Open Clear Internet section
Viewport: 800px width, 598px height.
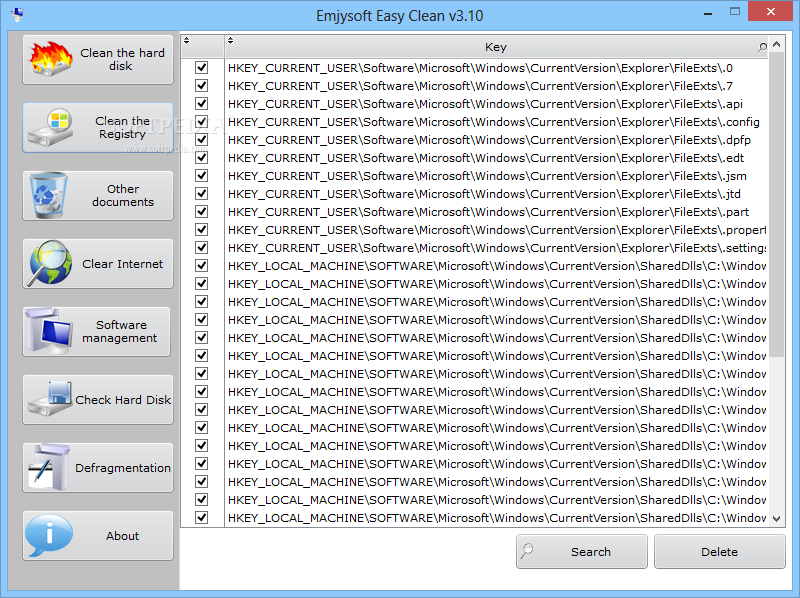(98, 264)
